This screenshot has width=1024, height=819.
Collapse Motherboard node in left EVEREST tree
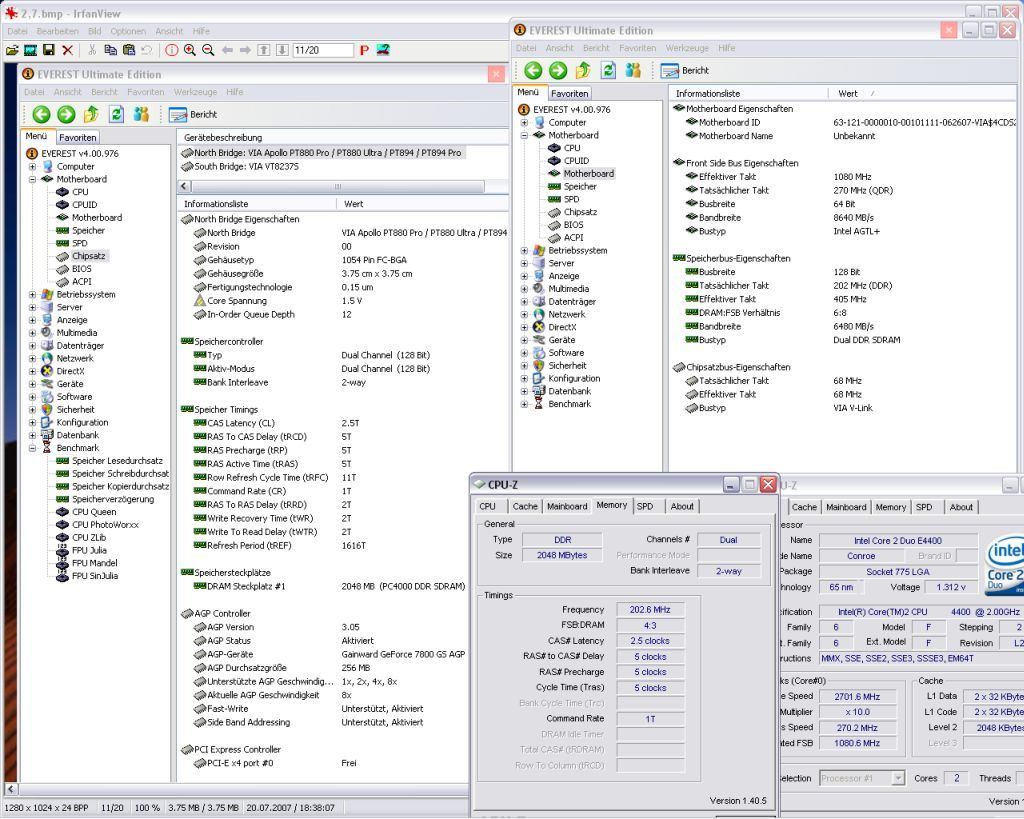click(32, 179)
